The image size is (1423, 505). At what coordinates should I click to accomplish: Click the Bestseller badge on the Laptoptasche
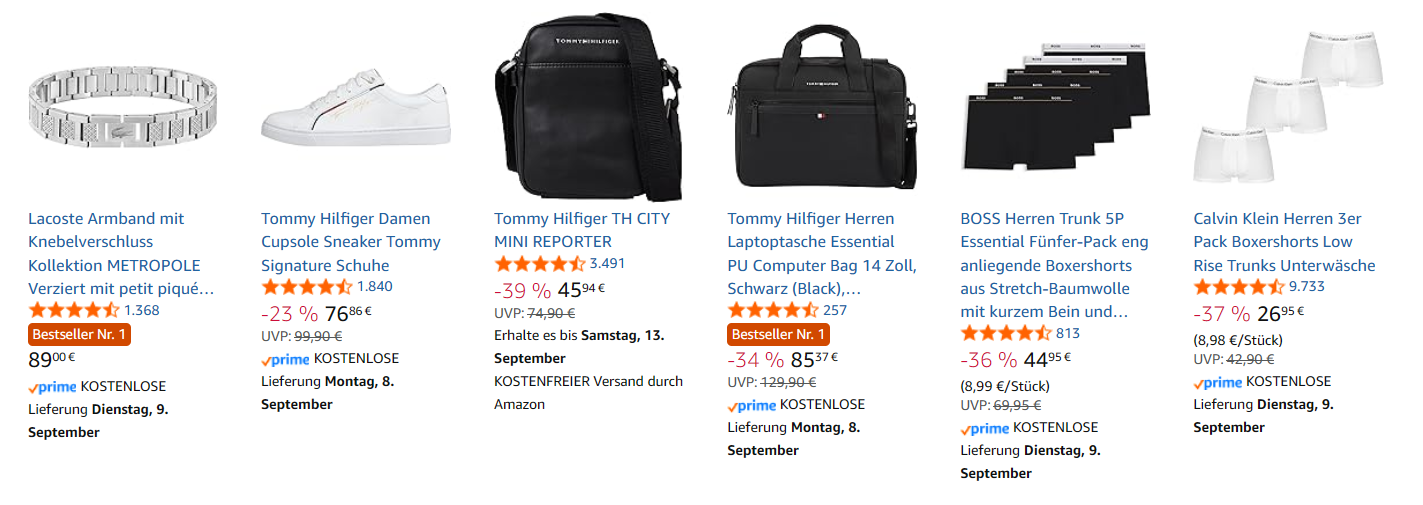tap(778, 334)
